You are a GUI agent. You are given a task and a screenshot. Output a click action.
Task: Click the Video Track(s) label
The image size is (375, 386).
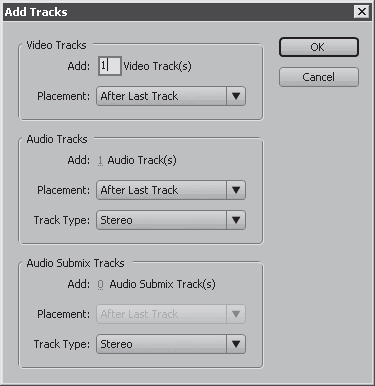point(157,66)
